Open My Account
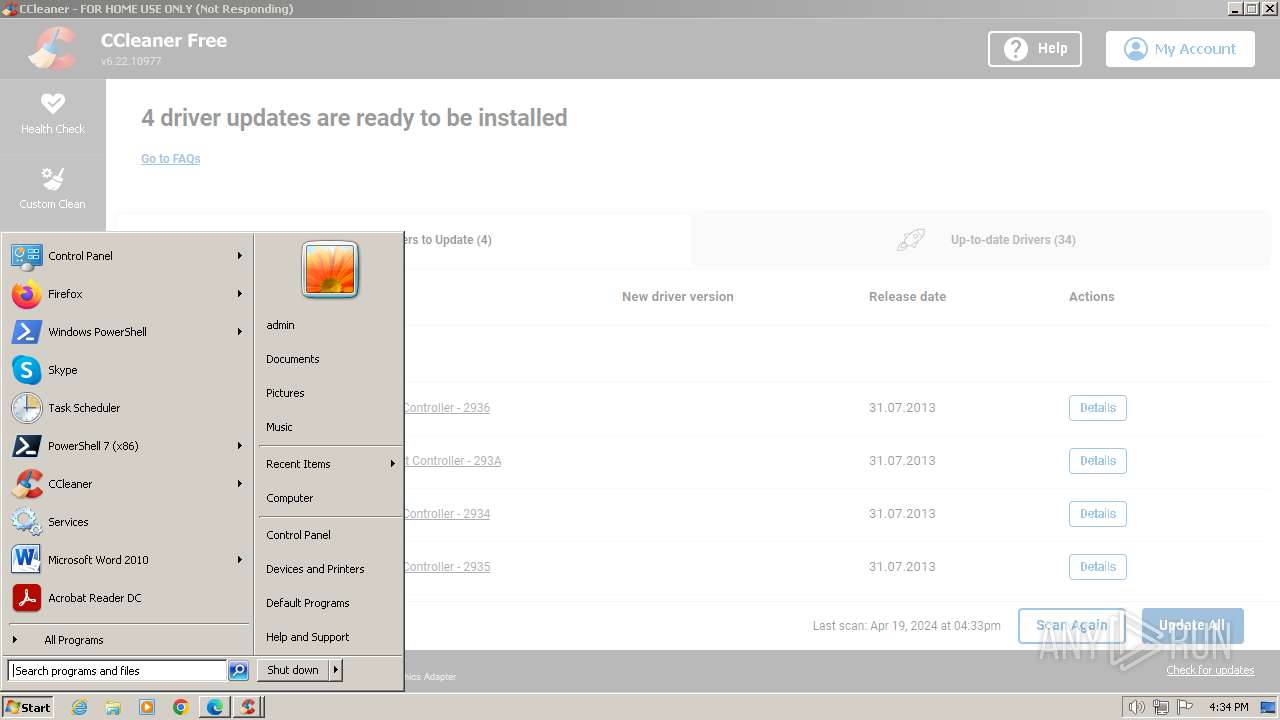Screen dimensions: 1280x720 (1180, 48)
